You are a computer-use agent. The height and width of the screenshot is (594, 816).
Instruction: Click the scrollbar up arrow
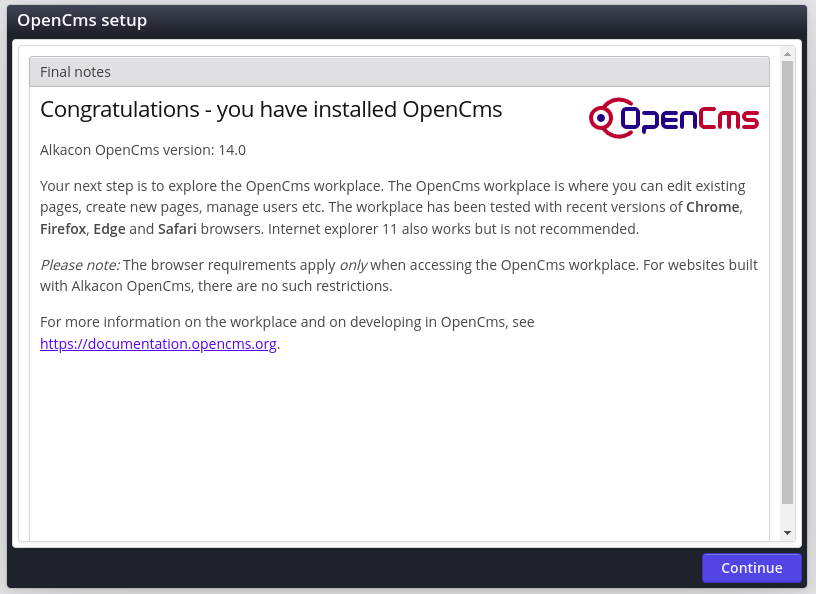pyautogui.click(x=787, y=53)
